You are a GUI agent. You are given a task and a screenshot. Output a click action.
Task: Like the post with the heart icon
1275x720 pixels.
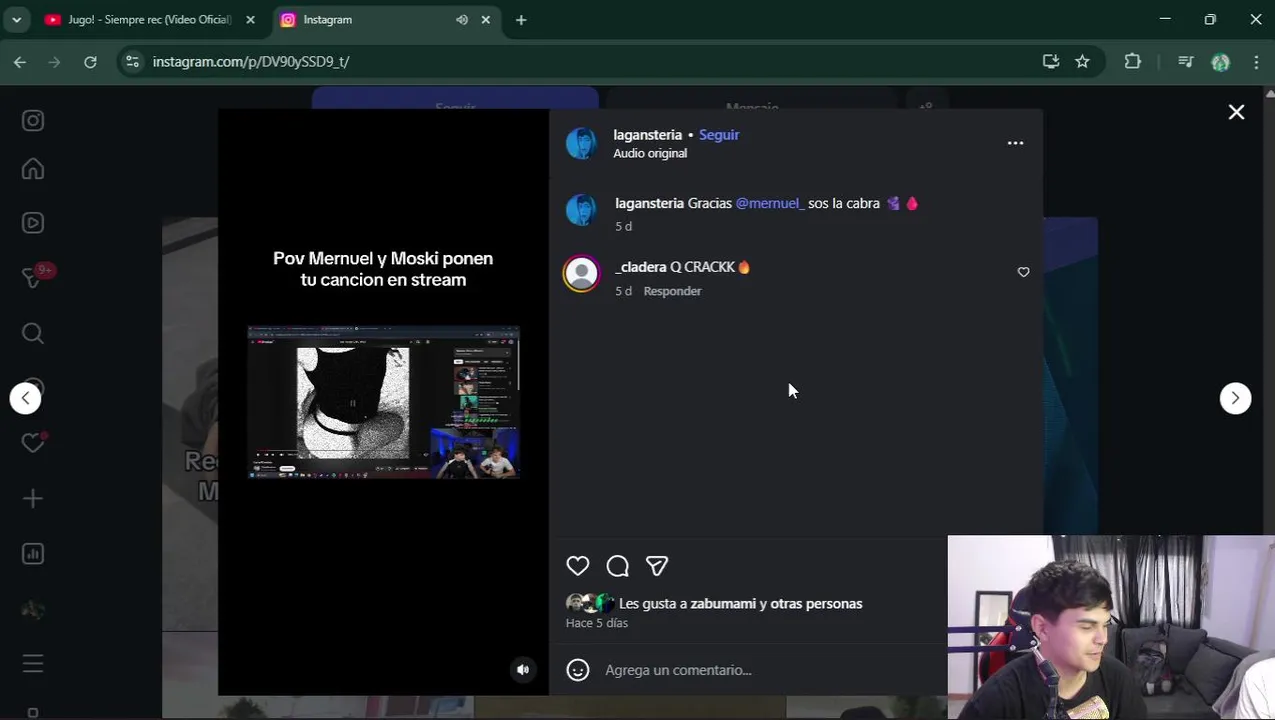[578, 566]
